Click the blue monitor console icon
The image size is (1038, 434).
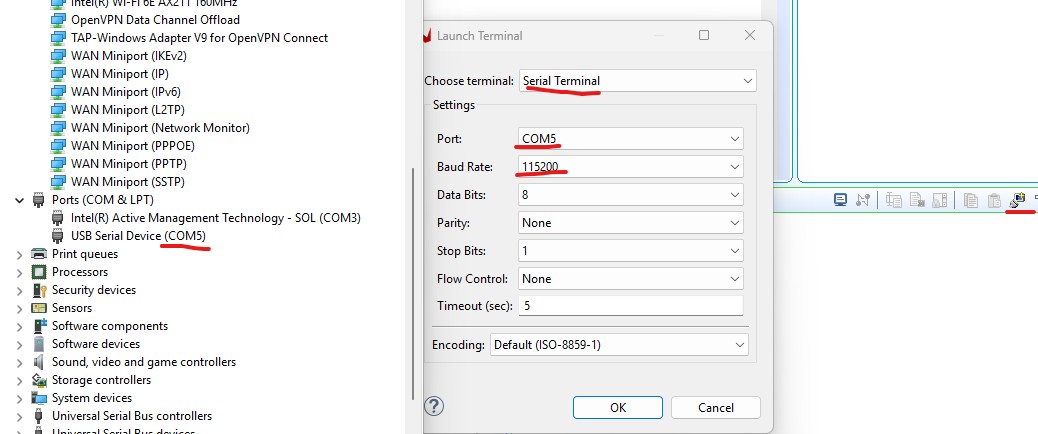click(x=841, y=201)
